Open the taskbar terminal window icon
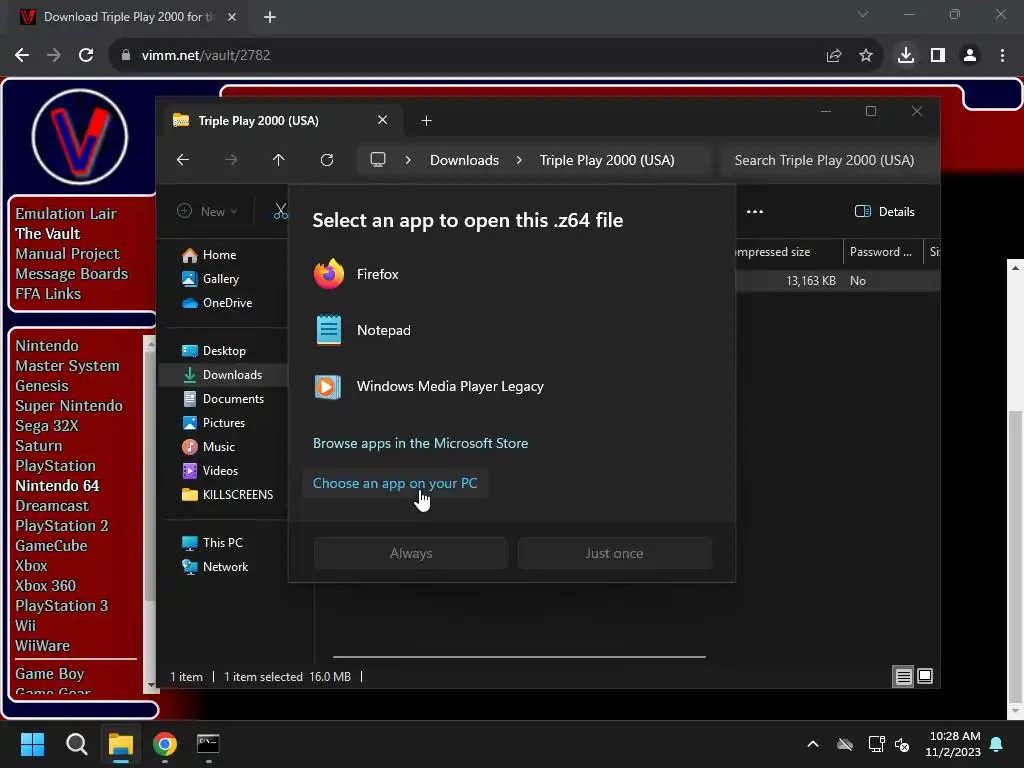The image size is (1024, 768). (x=208, y=744)
